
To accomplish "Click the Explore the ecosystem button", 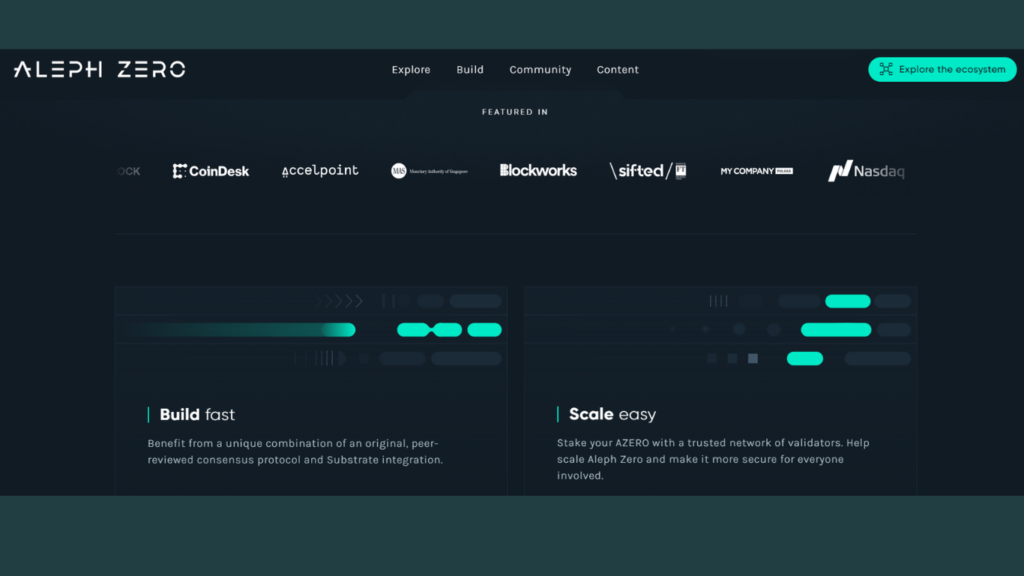I will (942, 69).
